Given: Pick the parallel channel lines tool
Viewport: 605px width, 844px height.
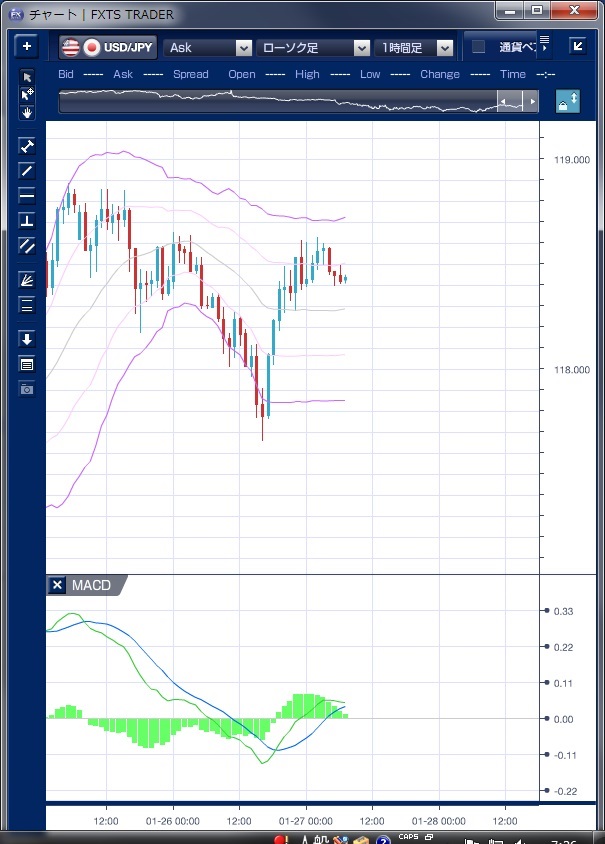Looking at the screenshot, I should [27, 245].
